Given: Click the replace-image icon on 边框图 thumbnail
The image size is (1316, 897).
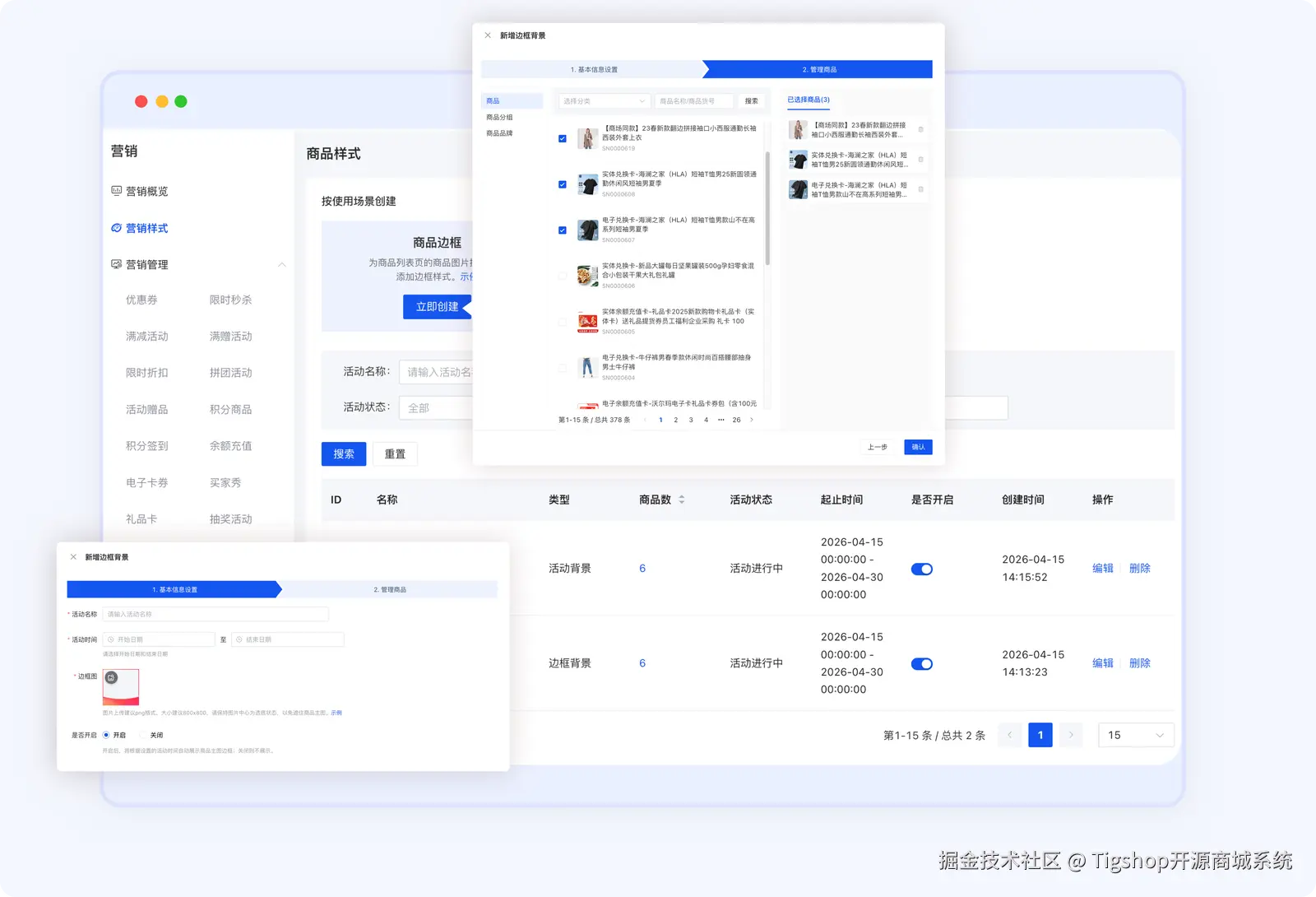Looking at the screenshot, I should (x=112, y=677).
